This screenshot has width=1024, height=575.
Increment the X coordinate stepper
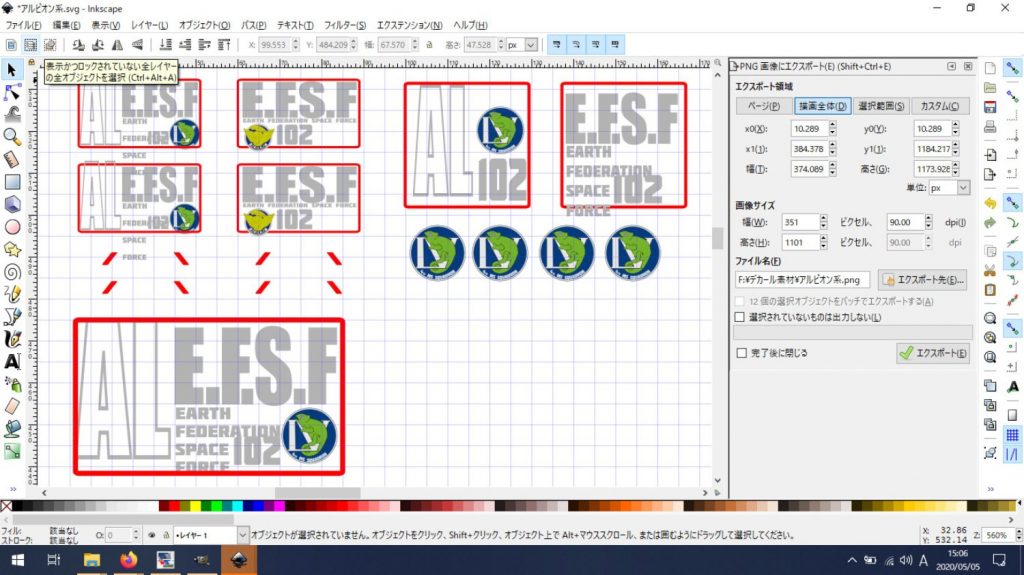pyautogui.click(x=296, y=41)
